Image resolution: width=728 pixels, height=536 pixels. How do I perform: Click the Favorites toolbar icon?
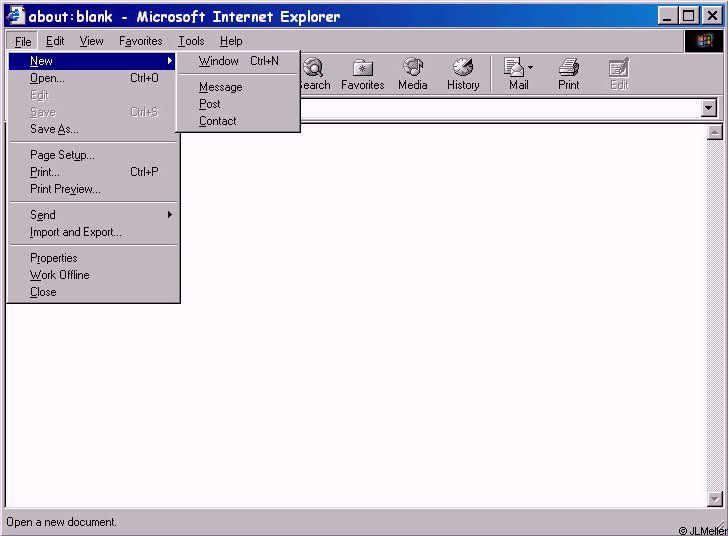363,68
